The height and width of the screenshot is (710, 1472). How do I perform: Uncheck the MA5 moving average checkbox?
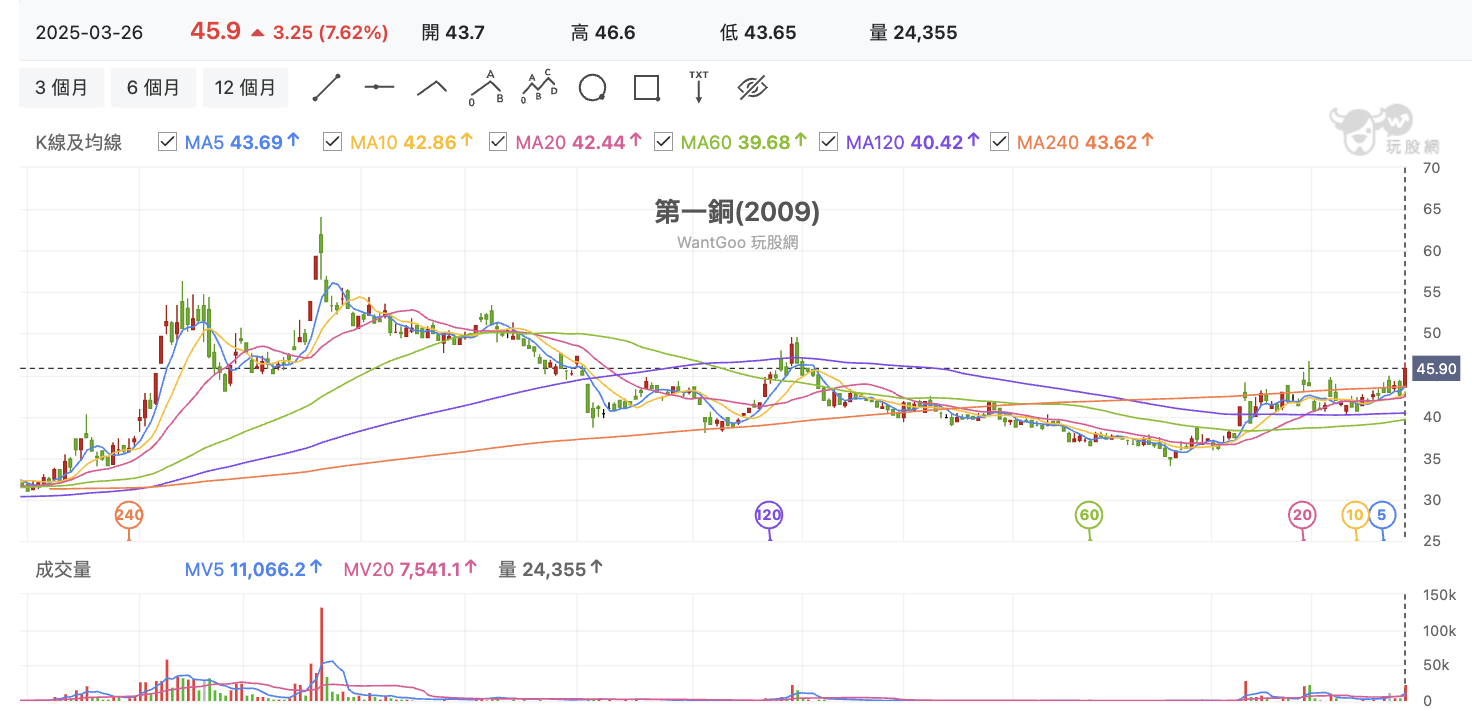point(168,142)
